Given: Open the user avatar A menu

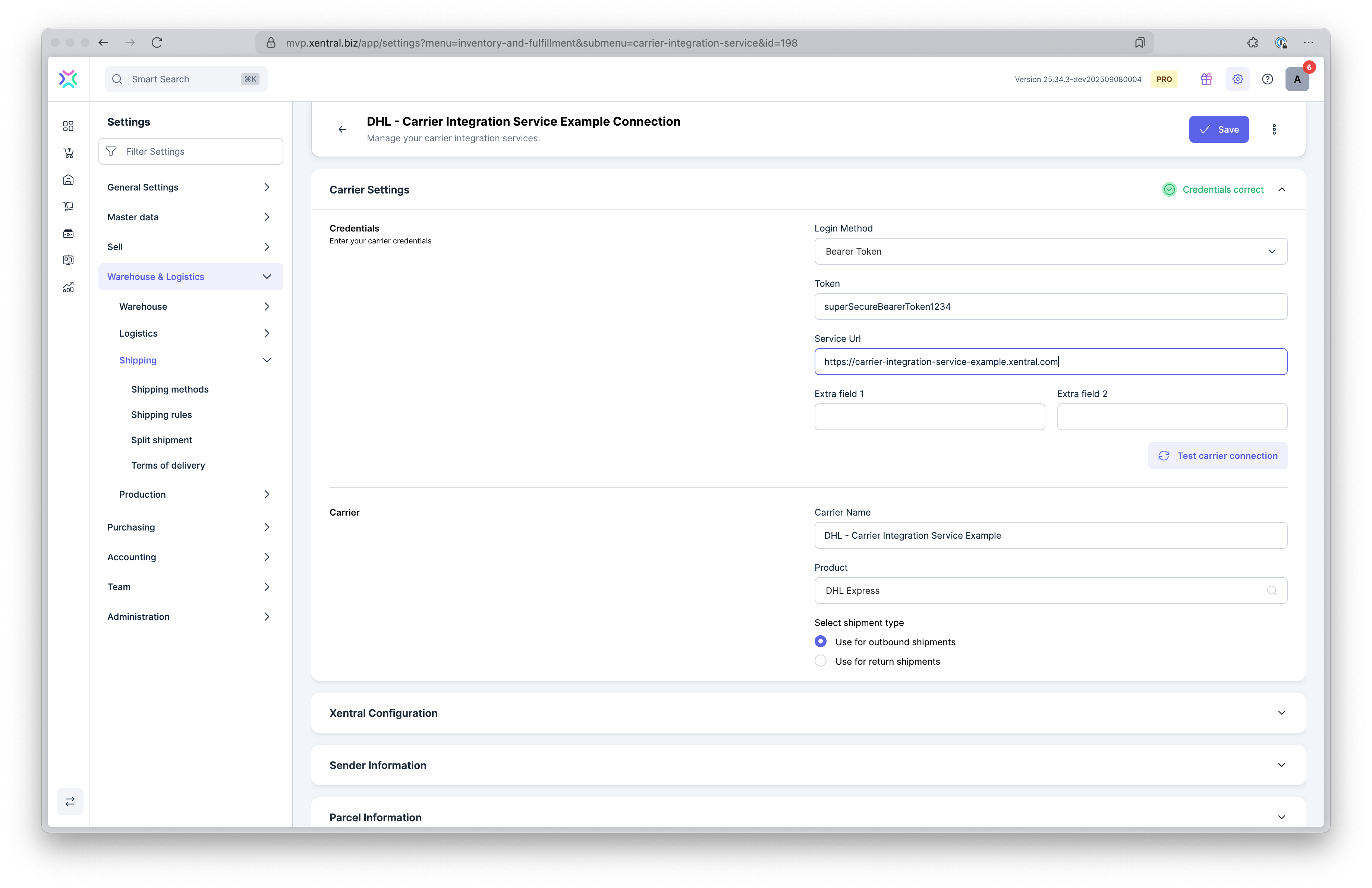Looking at the screenshot, I should click(x=1297, y=79).
